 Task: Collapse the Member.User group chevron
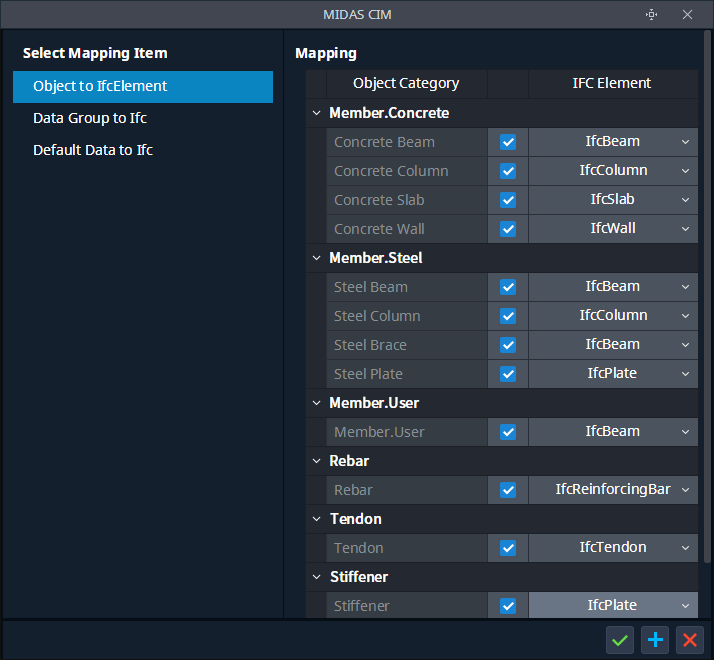click(x=316, y=403)
